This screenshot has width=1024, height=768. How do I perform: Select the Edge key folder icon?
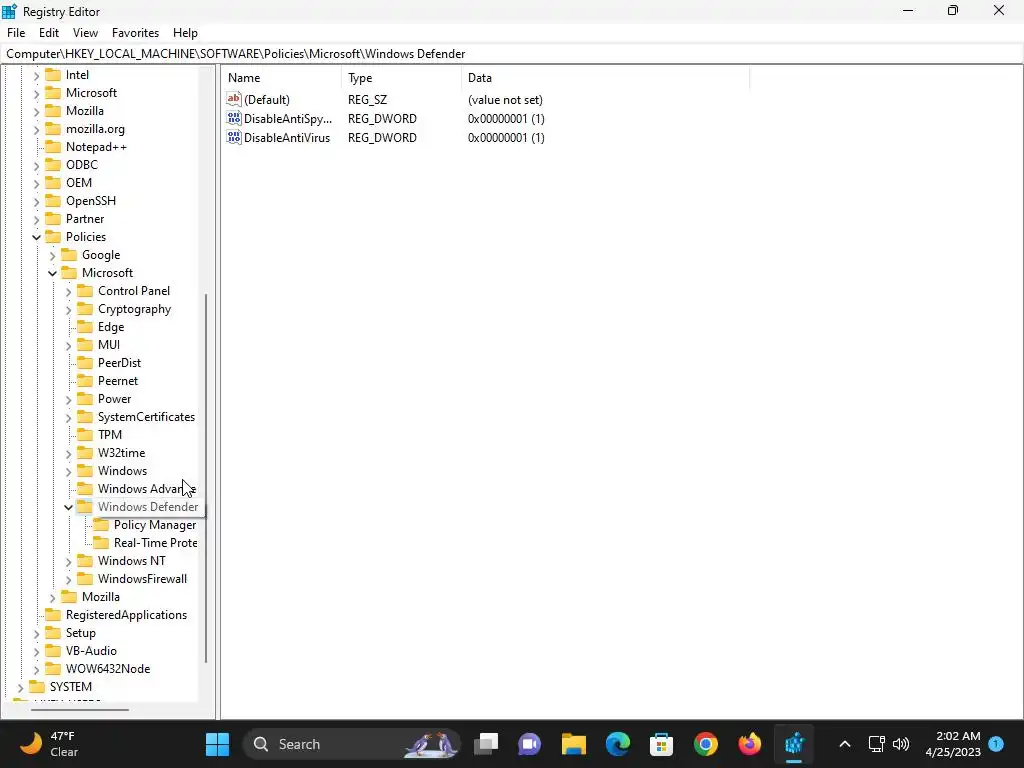[85, 327]
